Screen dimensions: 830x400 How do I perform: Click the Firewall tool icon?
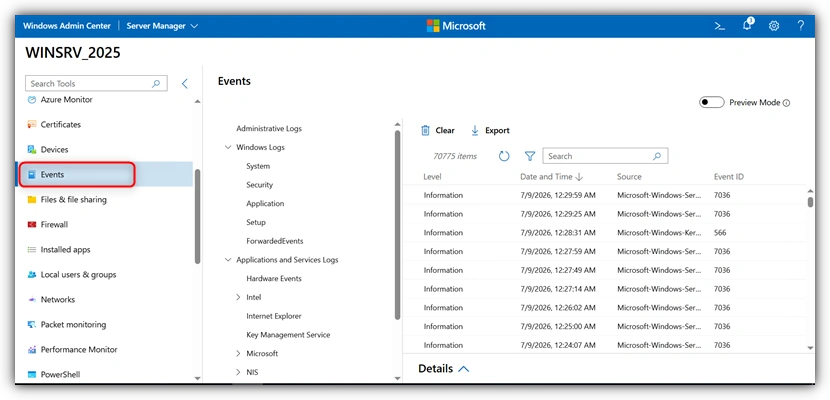click(x=32, y=224)
